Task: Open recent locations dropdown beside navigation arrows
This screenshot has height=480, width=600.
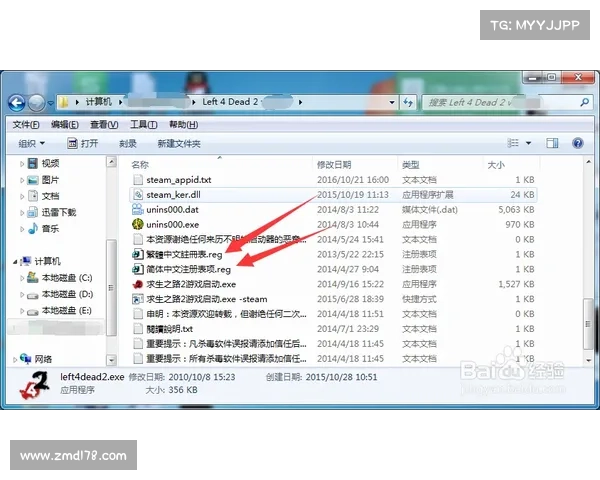Action: coord(51,103)
